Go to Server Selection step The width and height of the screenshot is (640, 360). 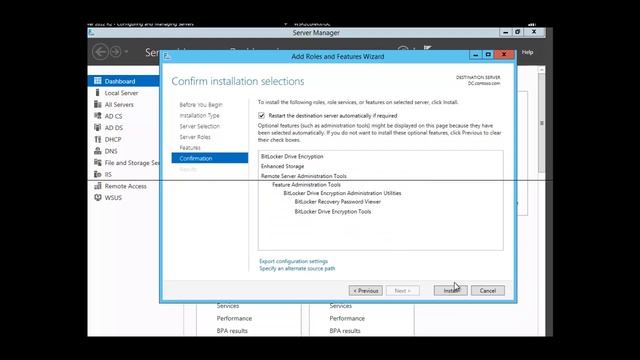(x=200, y=126)
